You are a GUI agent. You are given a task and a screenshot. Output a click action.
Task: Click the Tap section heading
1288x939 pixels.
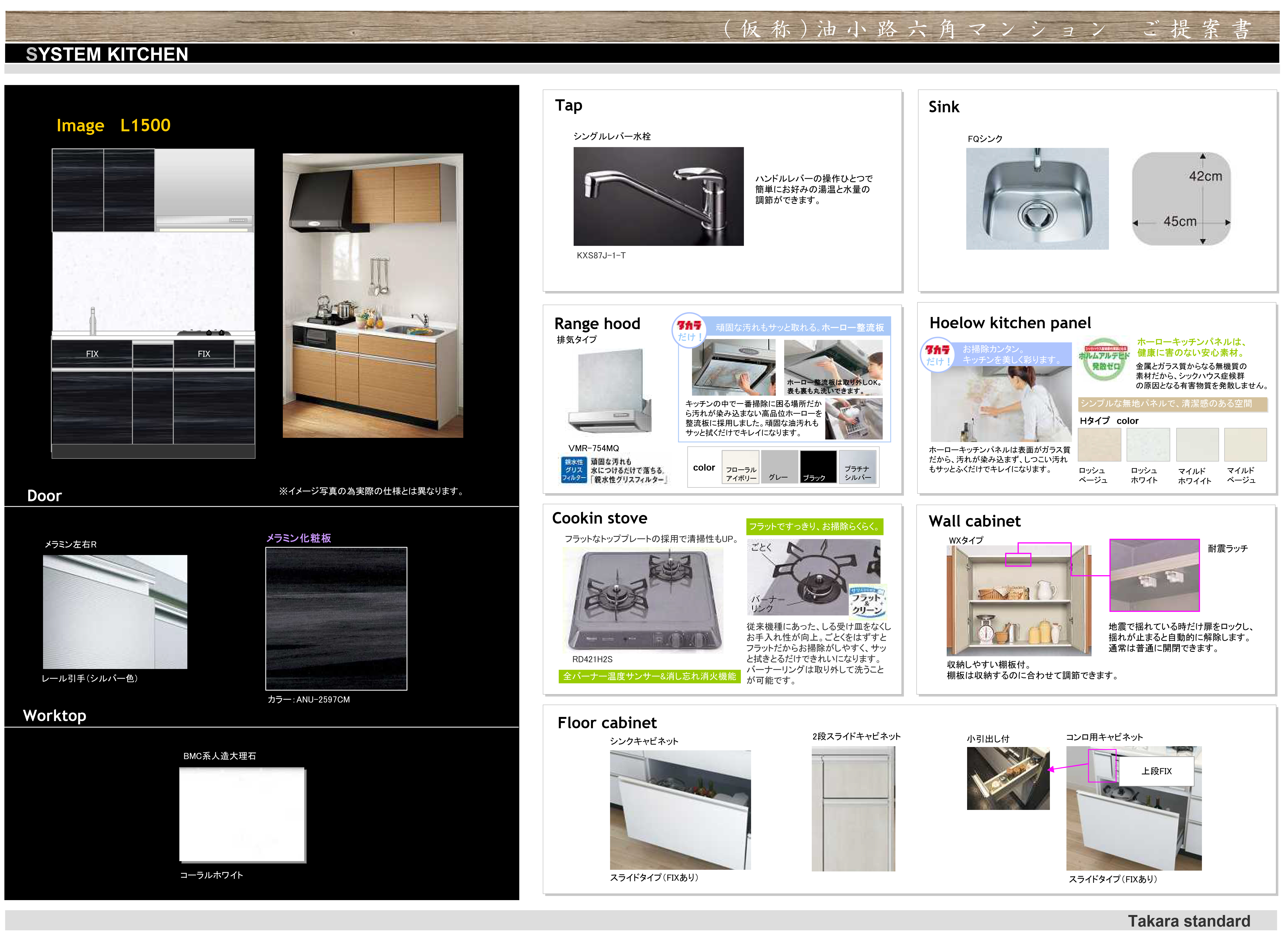click(x=568, y=106)
